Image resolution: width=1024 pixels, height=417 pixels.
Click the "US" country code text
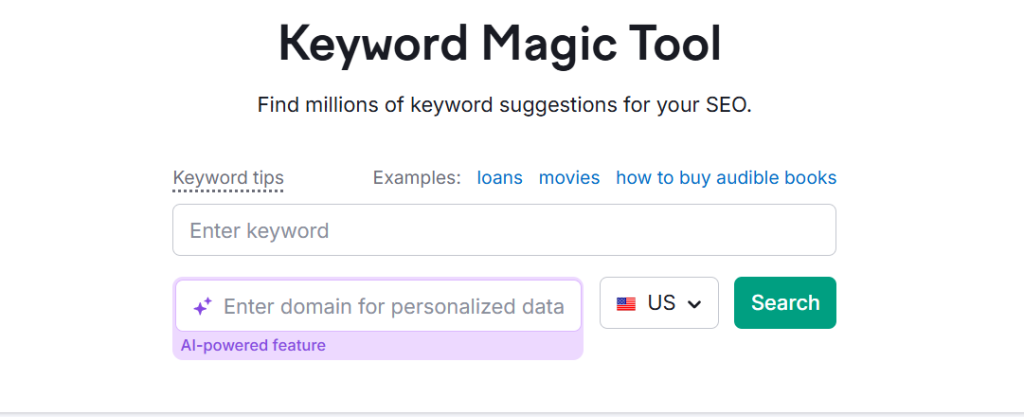pyautogui.click(x=662, y=303)
